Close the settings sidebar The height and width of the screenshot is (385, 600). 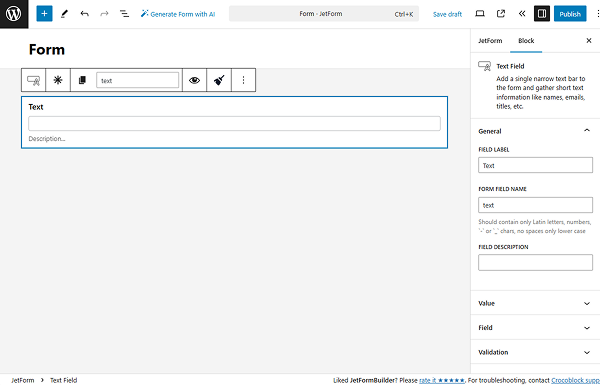(x=589, y=41)
